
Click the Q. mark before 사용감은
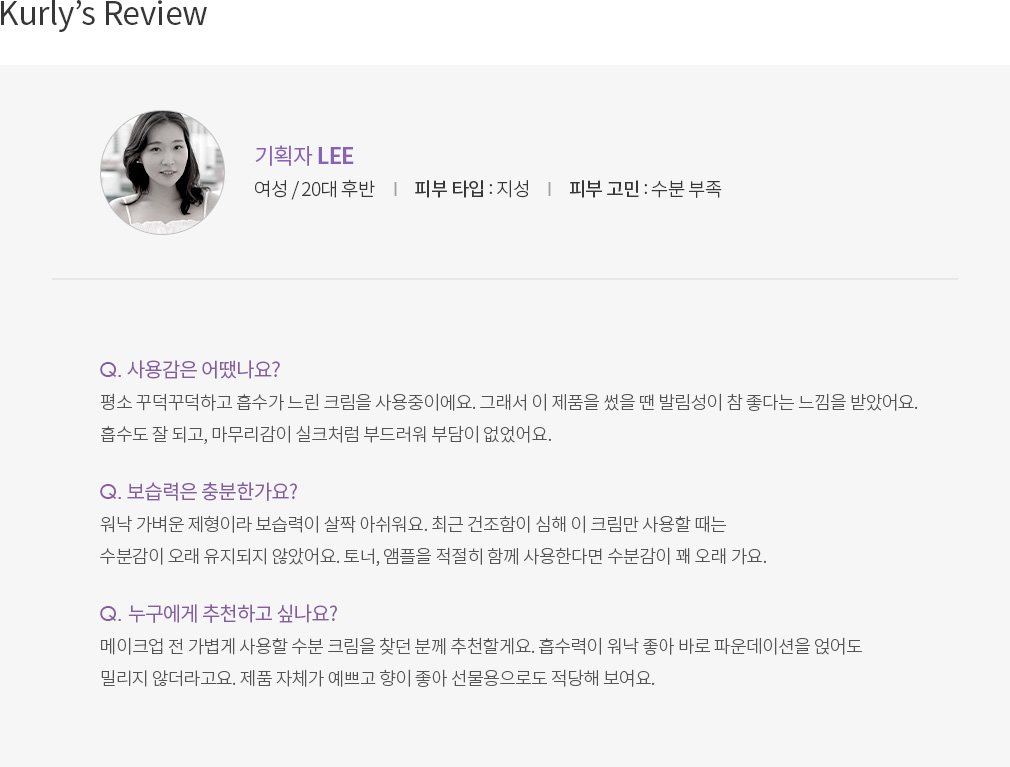pyautogui.click(x=110, y=370)
